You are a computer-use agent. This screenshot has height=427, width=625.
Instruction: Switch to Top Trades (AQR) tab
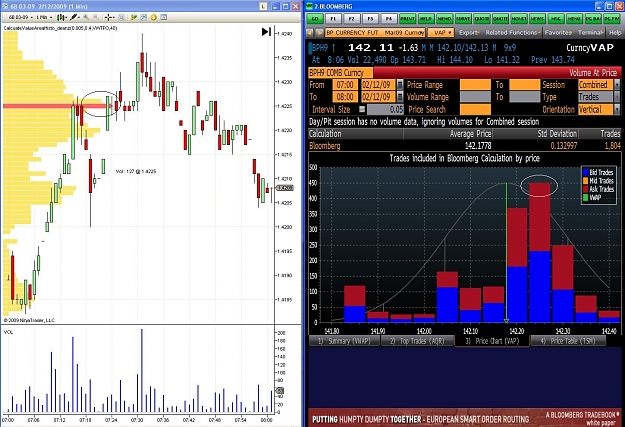click(417, 341)
